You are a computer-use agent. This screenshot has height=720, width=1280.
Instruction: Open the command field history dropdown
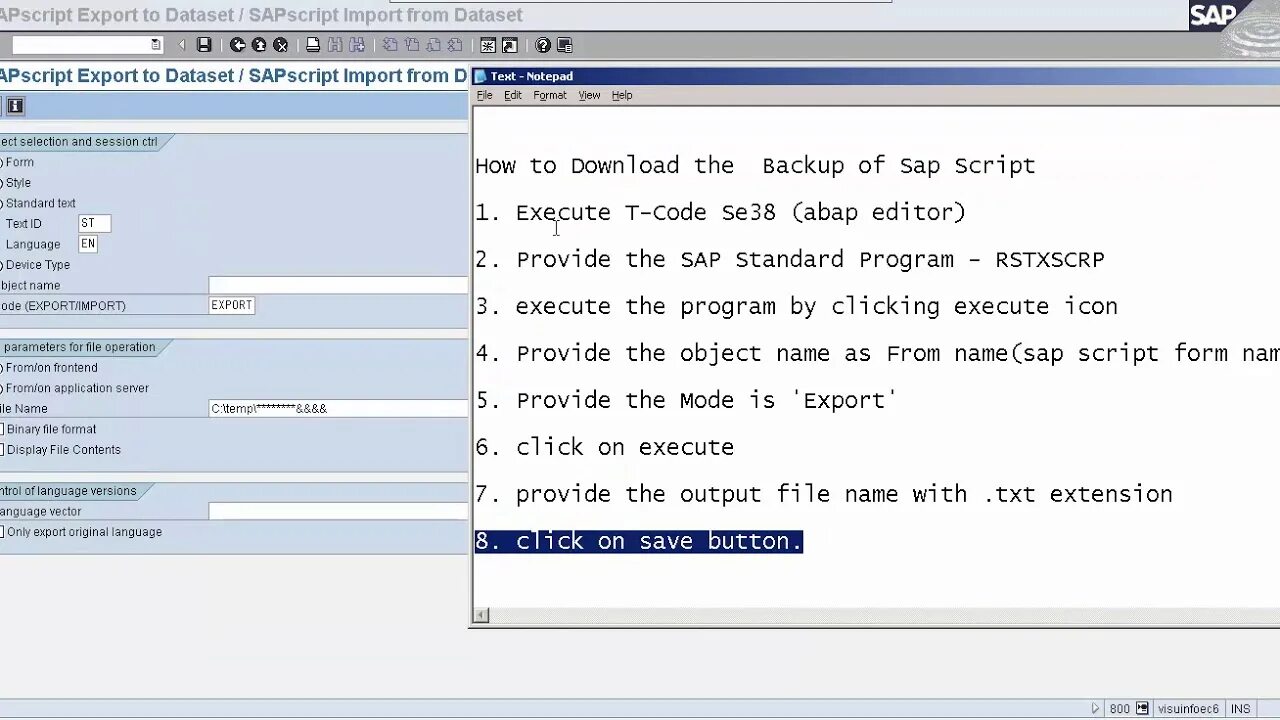[155, 45]
